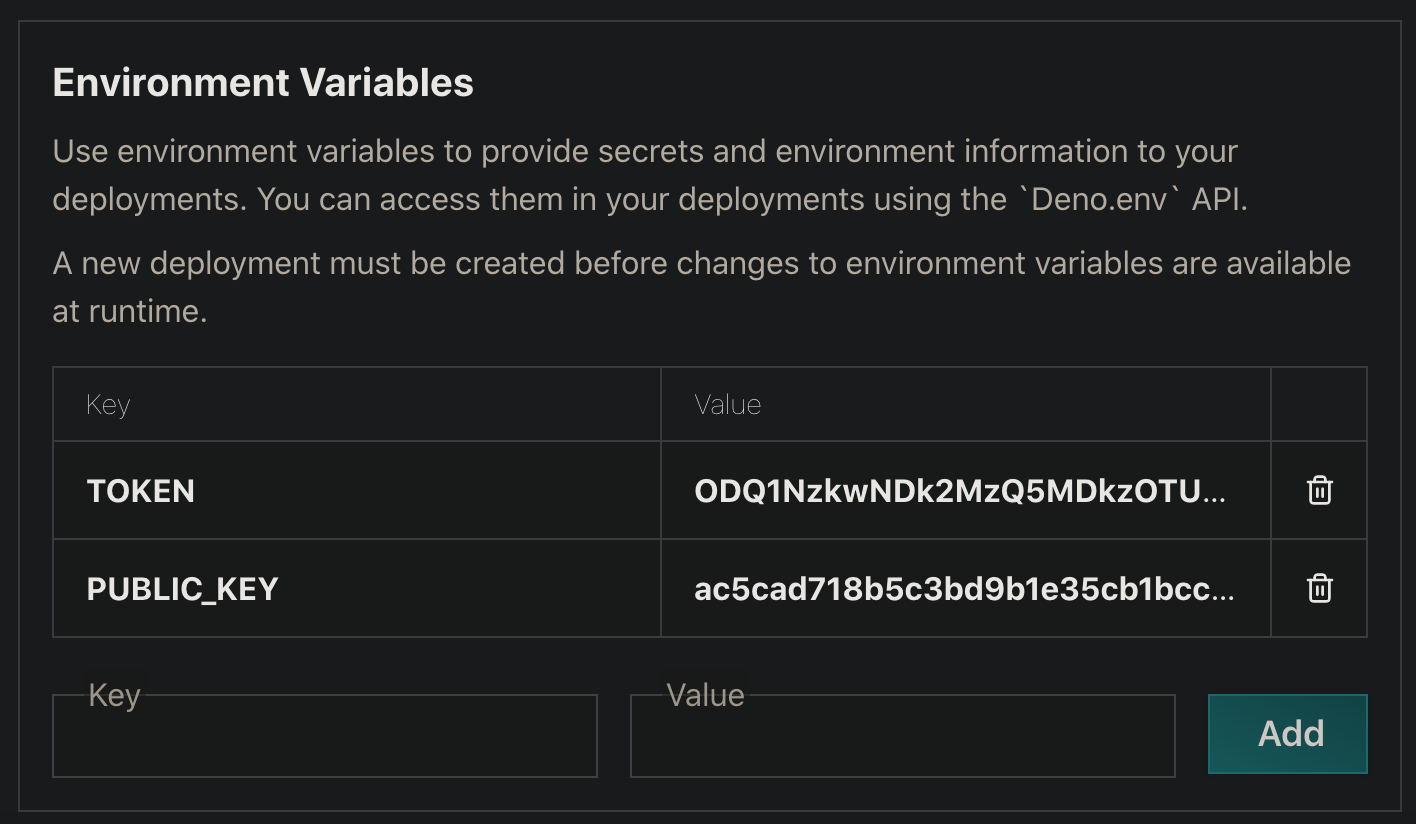Click the PUBLIC_KEY value starting with ac5cad
The image size is (1416, 824).
pos(963,589)
